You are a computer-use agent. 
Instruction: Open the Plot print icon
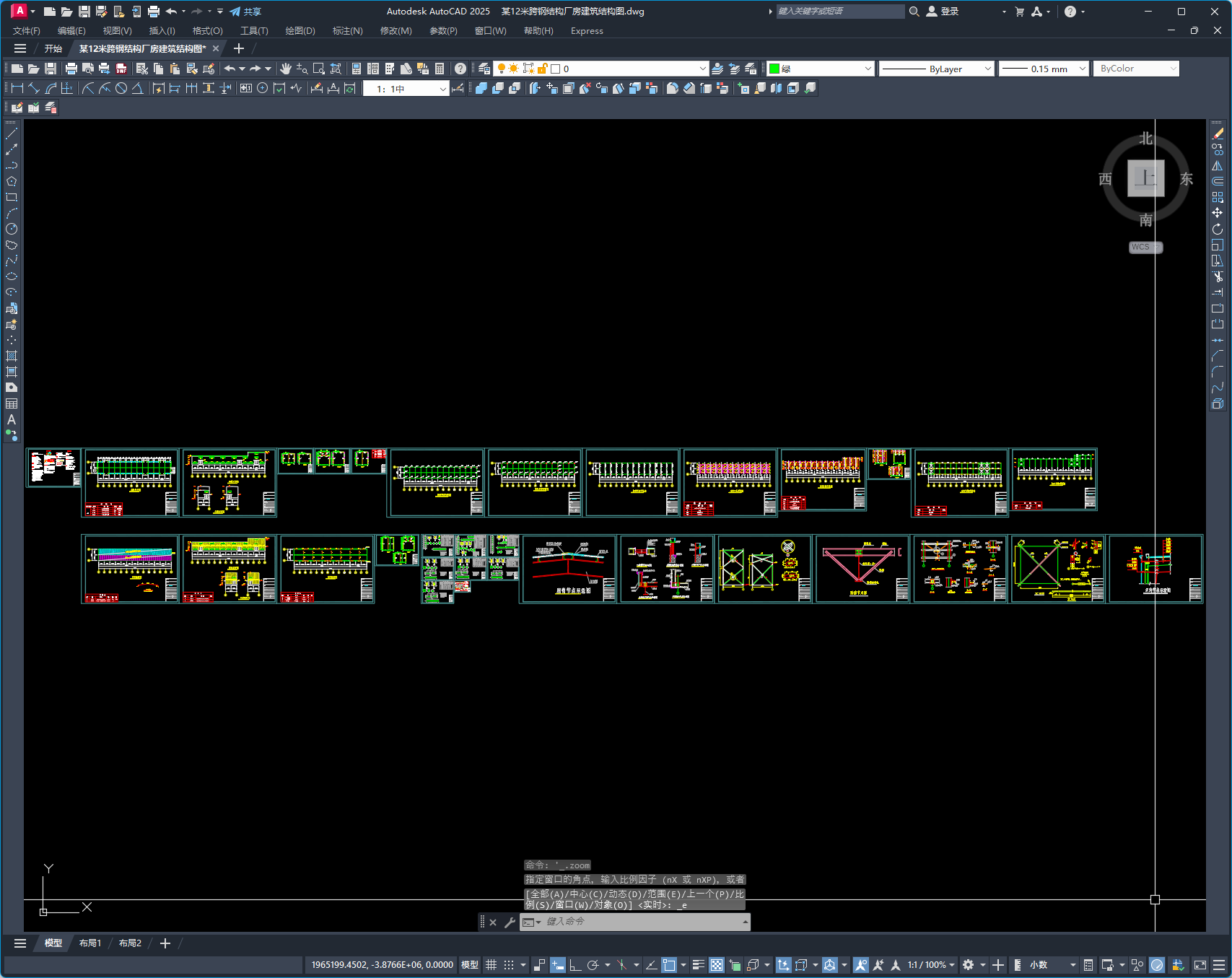tap(71, 69)
